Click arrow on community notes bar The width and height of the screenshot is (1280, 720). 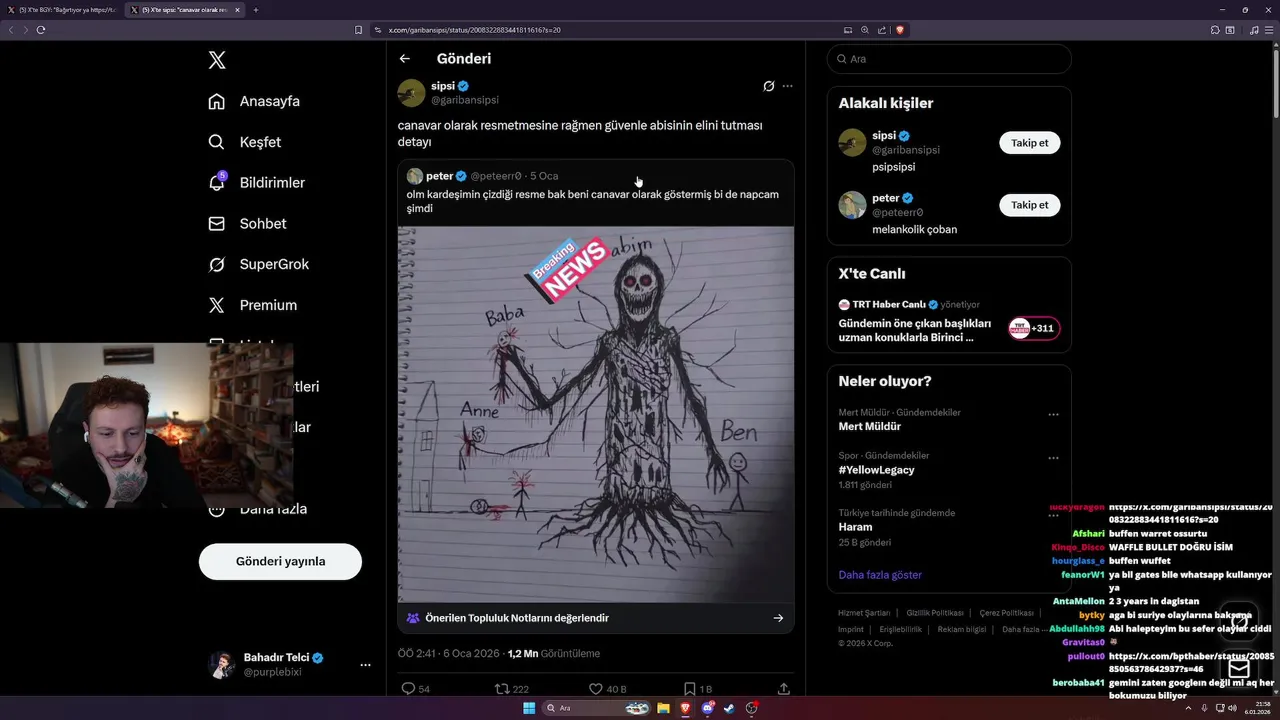click(x=778, y=618)
